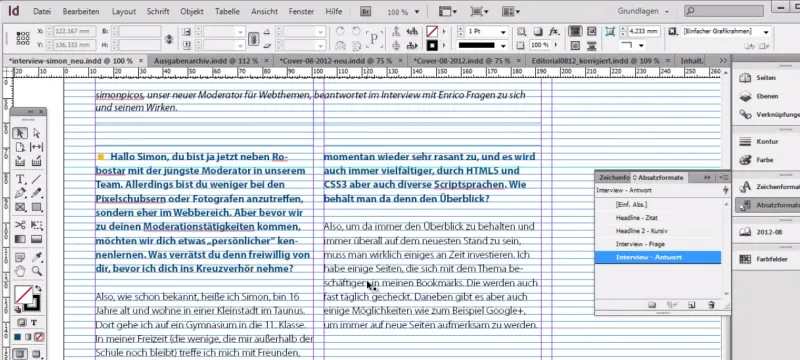
Task: Select the Pen tool
Action: tap(20, 193)
